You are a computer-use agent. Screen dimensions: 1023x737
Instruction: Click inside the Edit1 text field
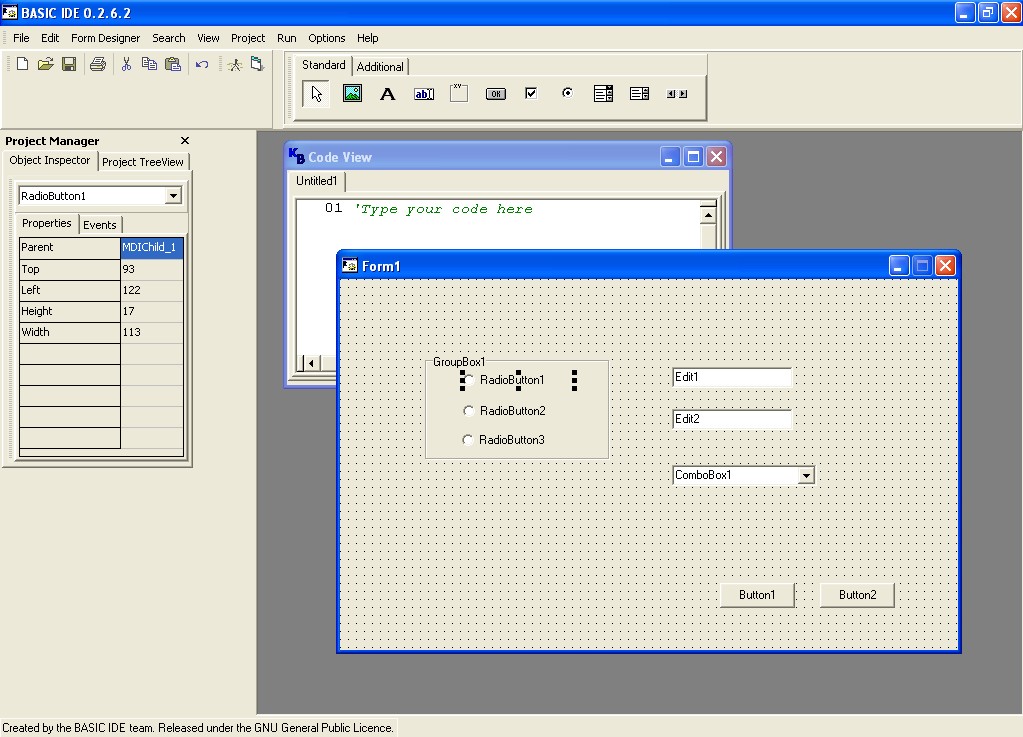(x=732, y=377)
